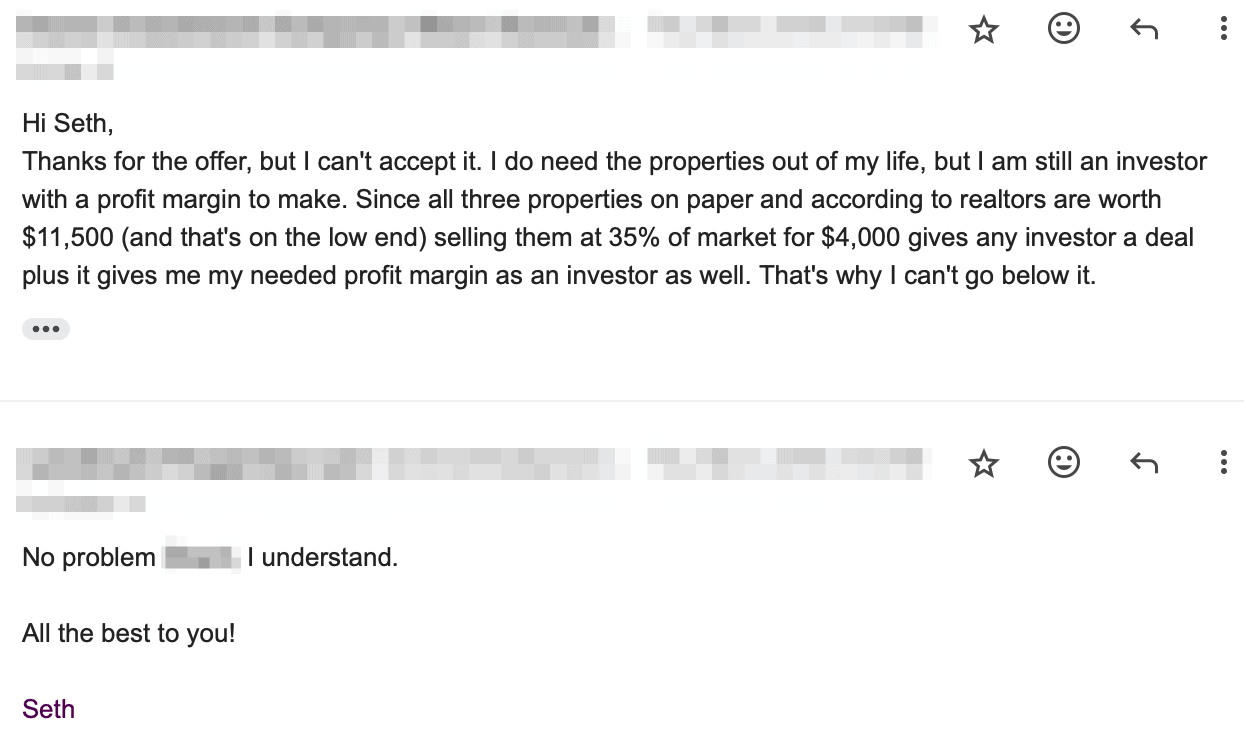
Task: Click the "Hi Seth," greeting line
Action: 68,123
